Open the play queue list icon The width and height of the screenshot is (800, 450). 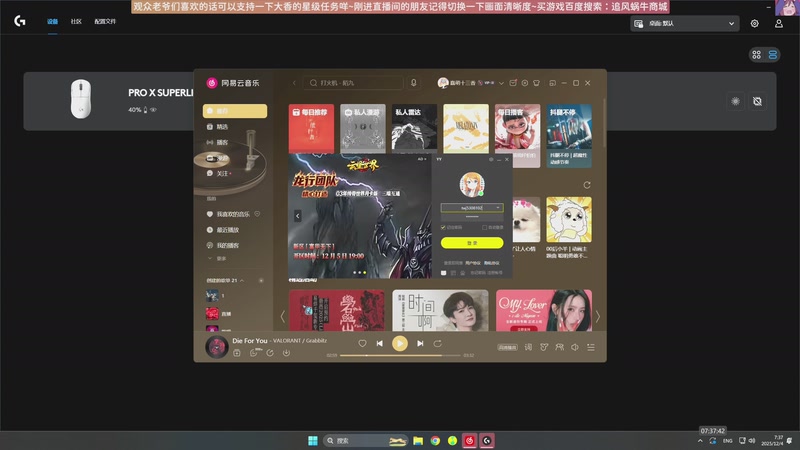tap(590, 347)
